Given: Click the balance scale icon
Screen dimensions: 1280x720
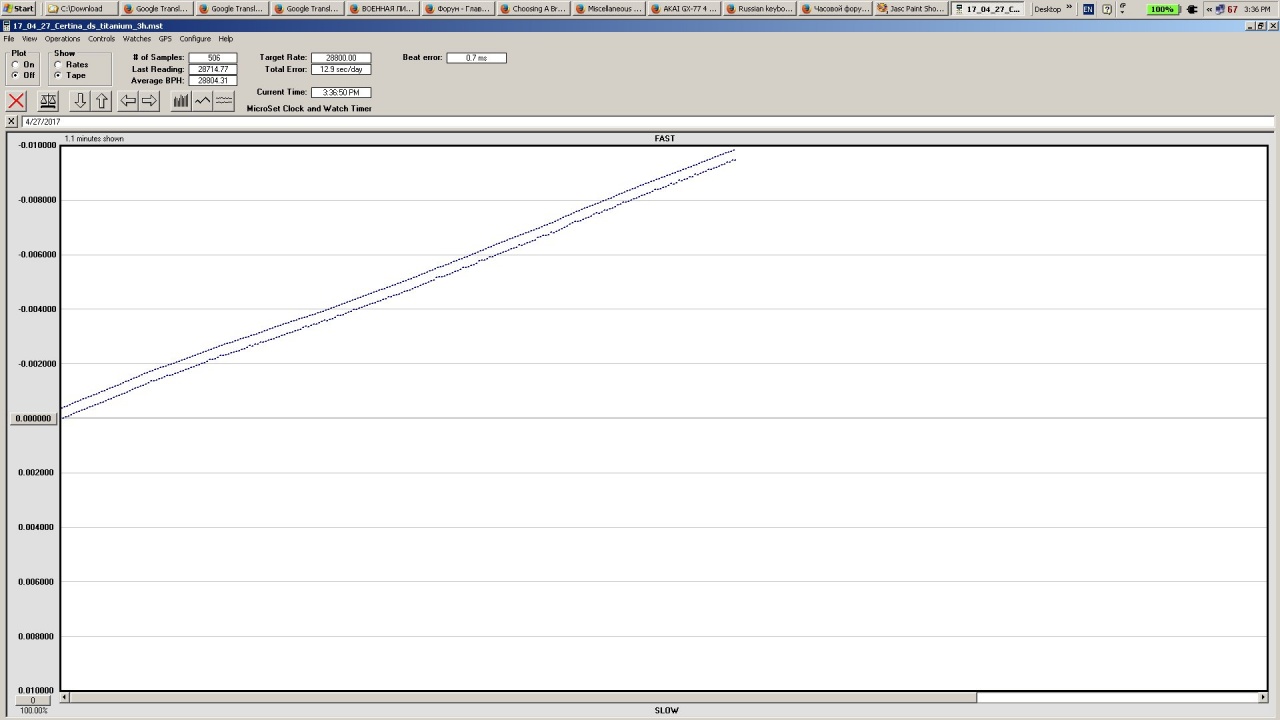Looking at the screenshot, I should pos(47,101).
